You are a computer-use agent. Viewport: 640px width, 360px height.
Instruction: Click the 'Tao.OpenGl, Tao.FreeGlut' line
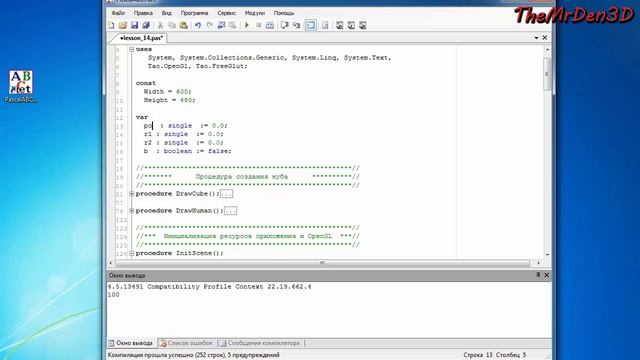(198, 66)
